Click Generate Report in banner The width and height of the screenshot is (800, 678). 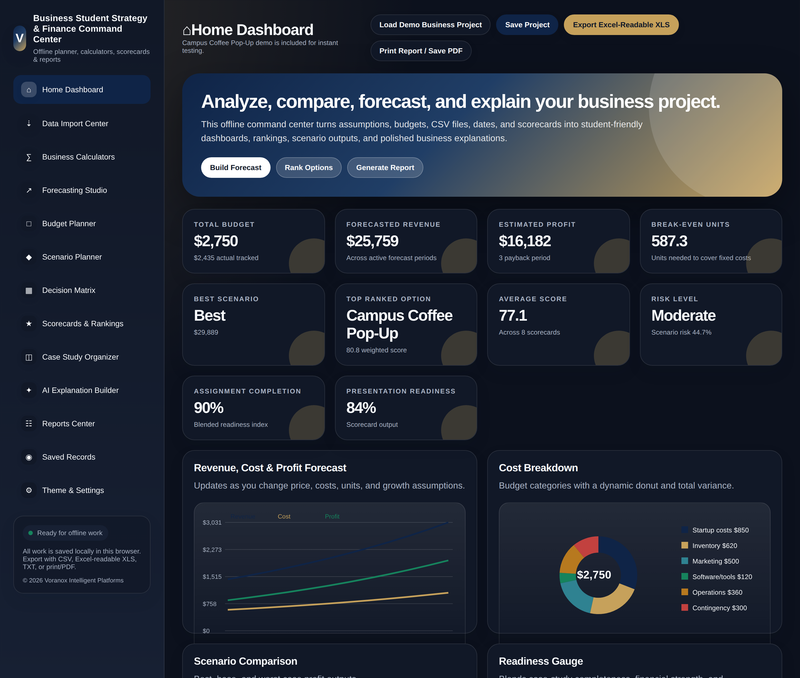385,167
